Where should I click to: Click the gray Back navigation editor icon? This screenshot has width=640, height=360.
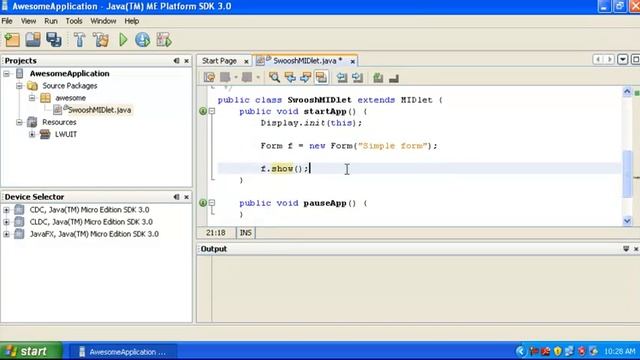(x=225, y=77)
